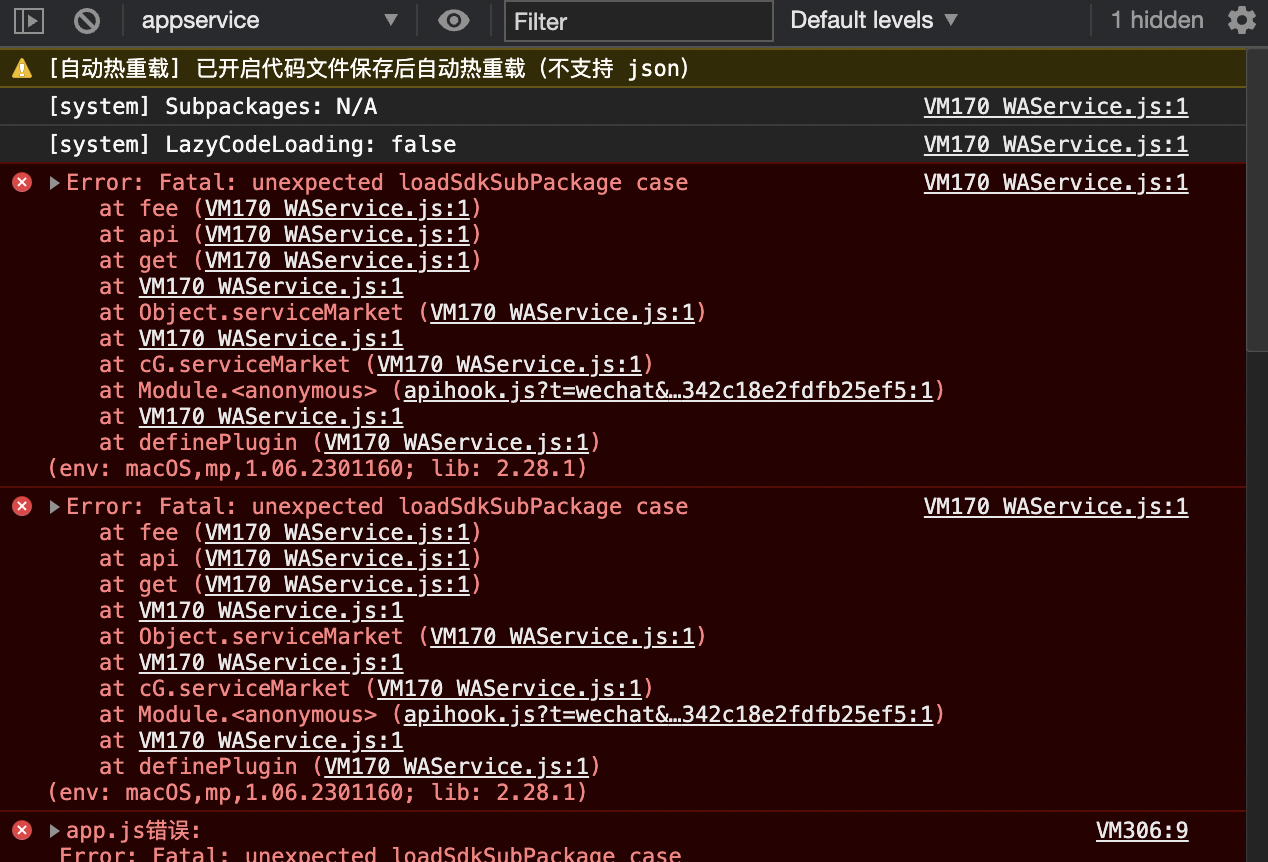Click the red error icon of second Fatal error
Viewport: 1268px width, 862px height.
[x=21, y=506]
